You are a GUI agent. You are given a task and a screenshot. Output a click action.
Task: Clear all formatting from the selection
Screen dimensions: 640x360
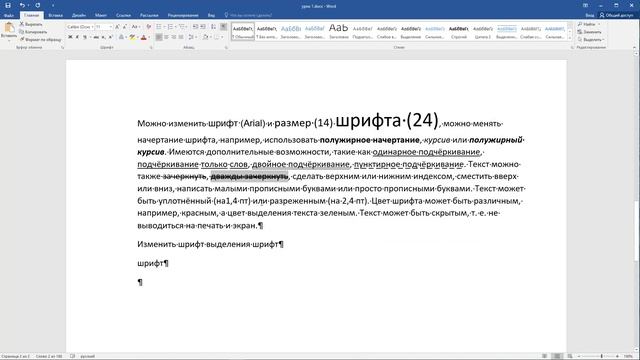pos(149,27)
